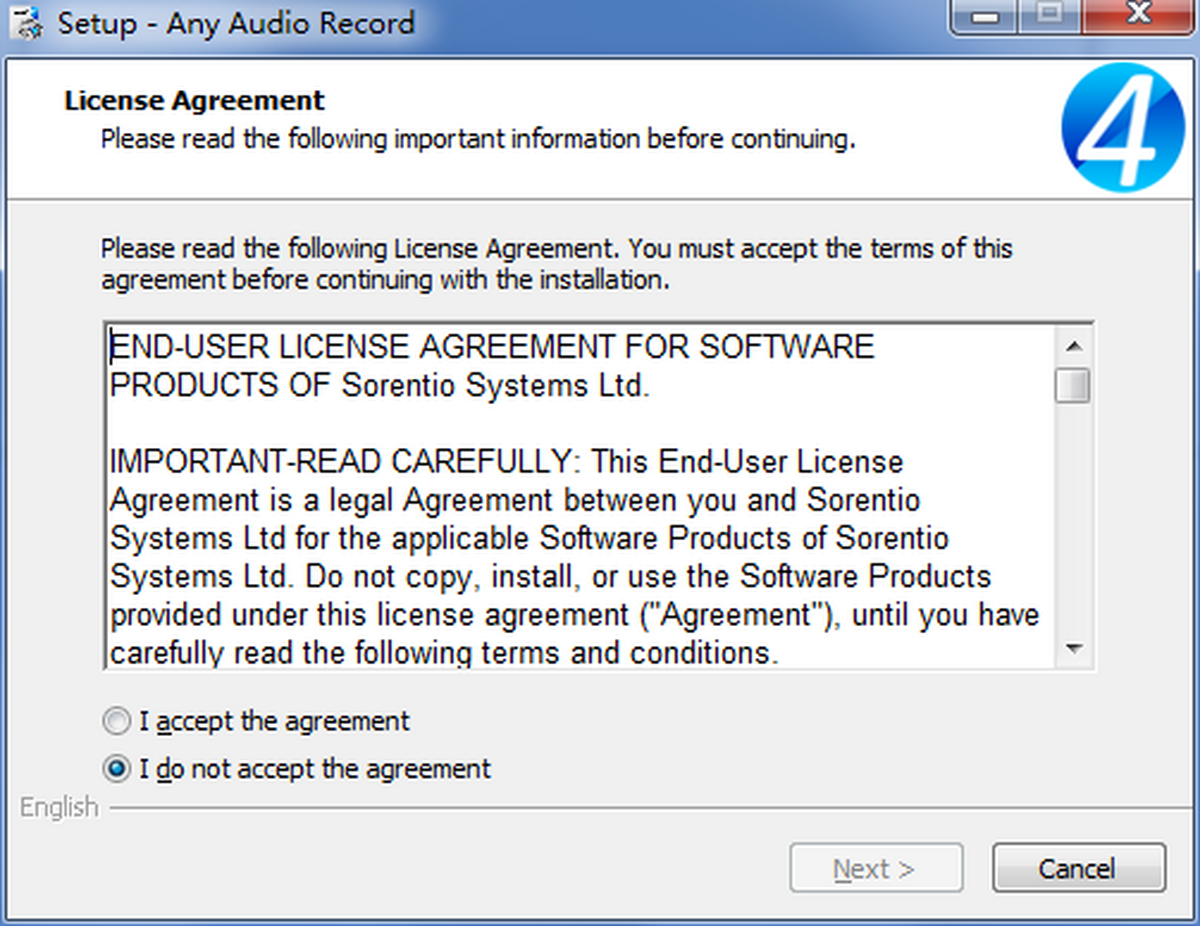Viewport: 1200px width, 926px height.
Task: Click the "Setup - Any Audio Record" title text
Action: coord(235,24)
